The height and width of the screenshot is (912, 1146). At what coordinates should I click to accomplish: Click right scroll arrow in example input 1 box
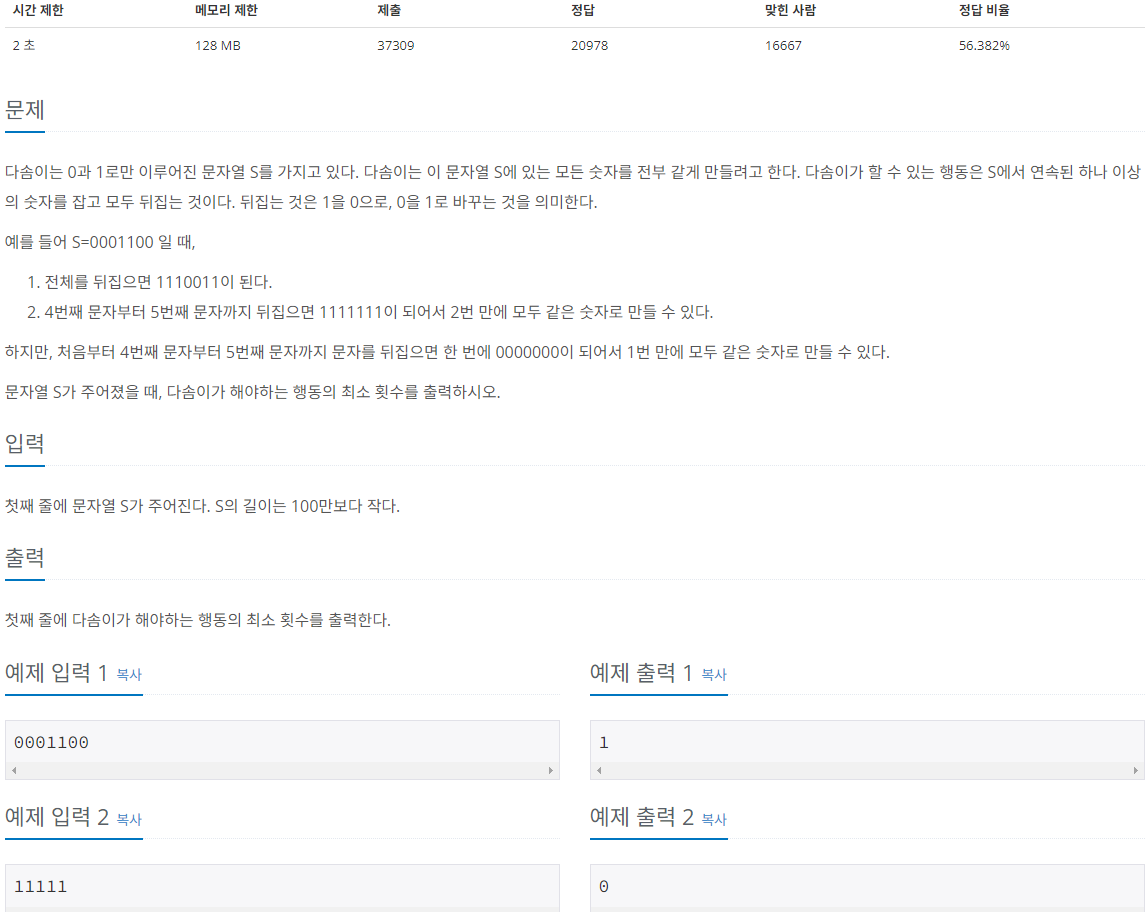point(550,770)
